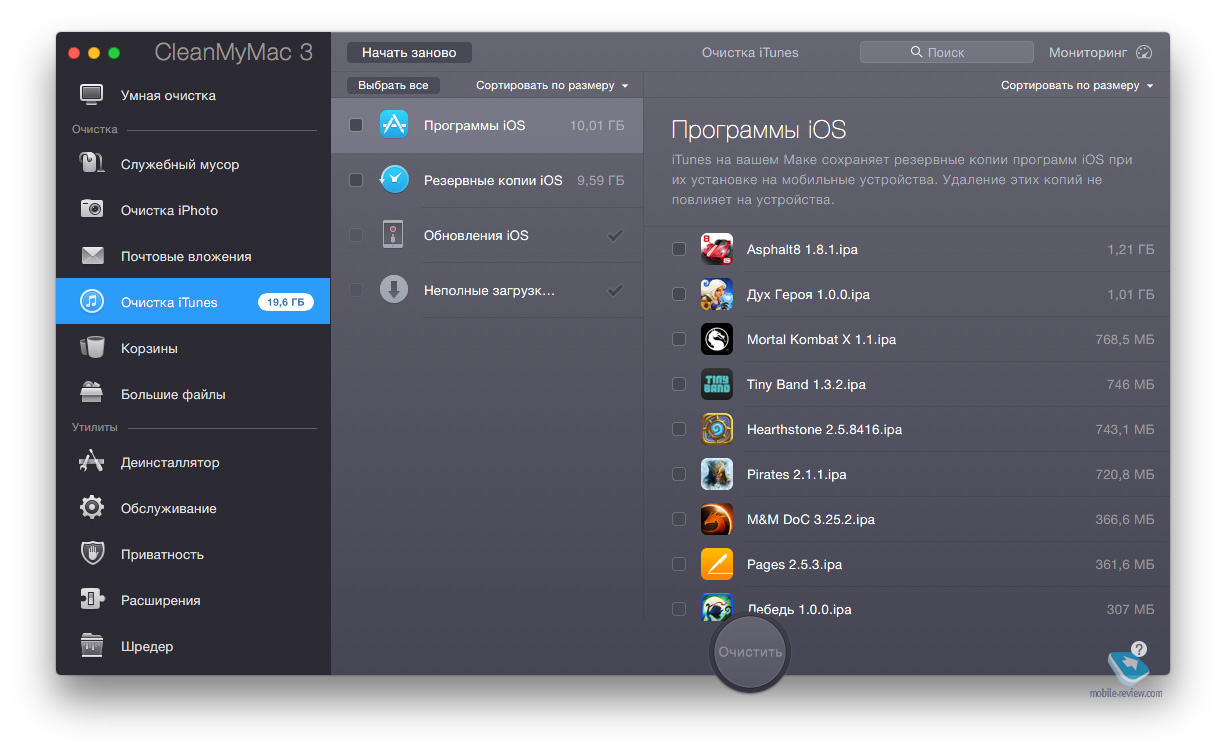The image size is (1226, 755).
Task: Click the round Очистить button
Action: coord(750,652)
